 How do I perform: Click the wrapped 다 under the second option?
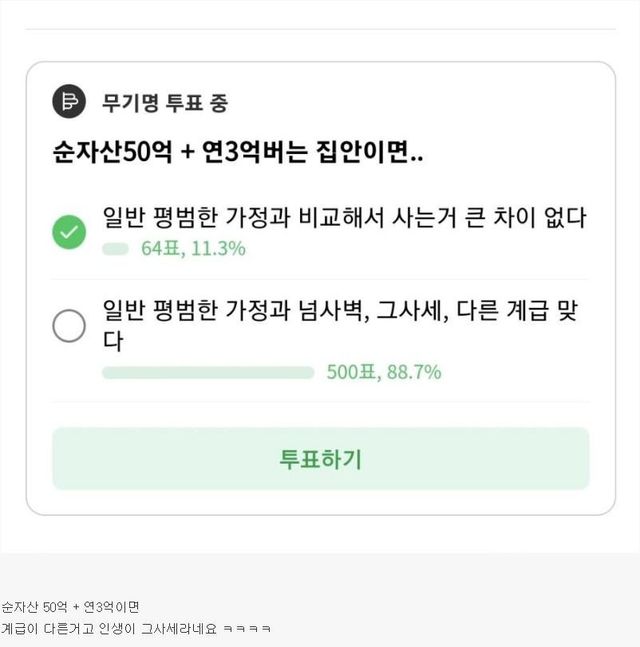tap(112, 341)
